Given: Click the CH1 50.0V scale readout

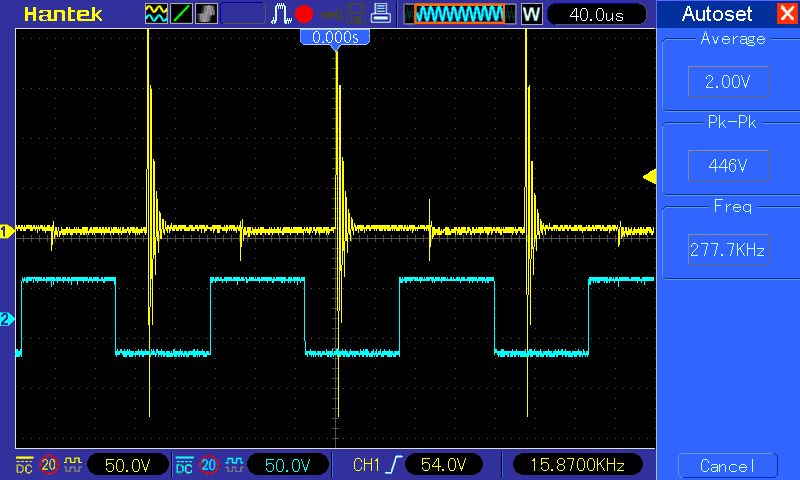Looking at the screenshot, I should point(128,465).
